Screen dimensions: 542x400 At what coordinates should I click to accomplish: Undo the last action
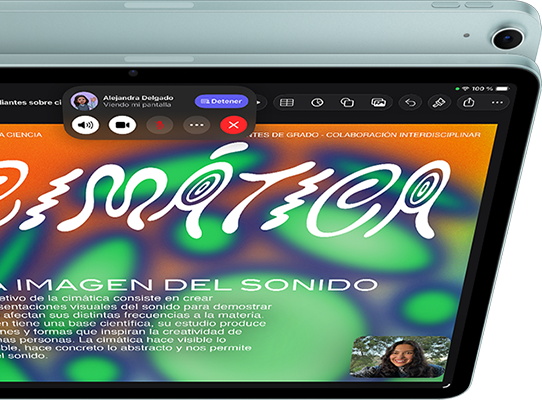click(x=410, y=103)
